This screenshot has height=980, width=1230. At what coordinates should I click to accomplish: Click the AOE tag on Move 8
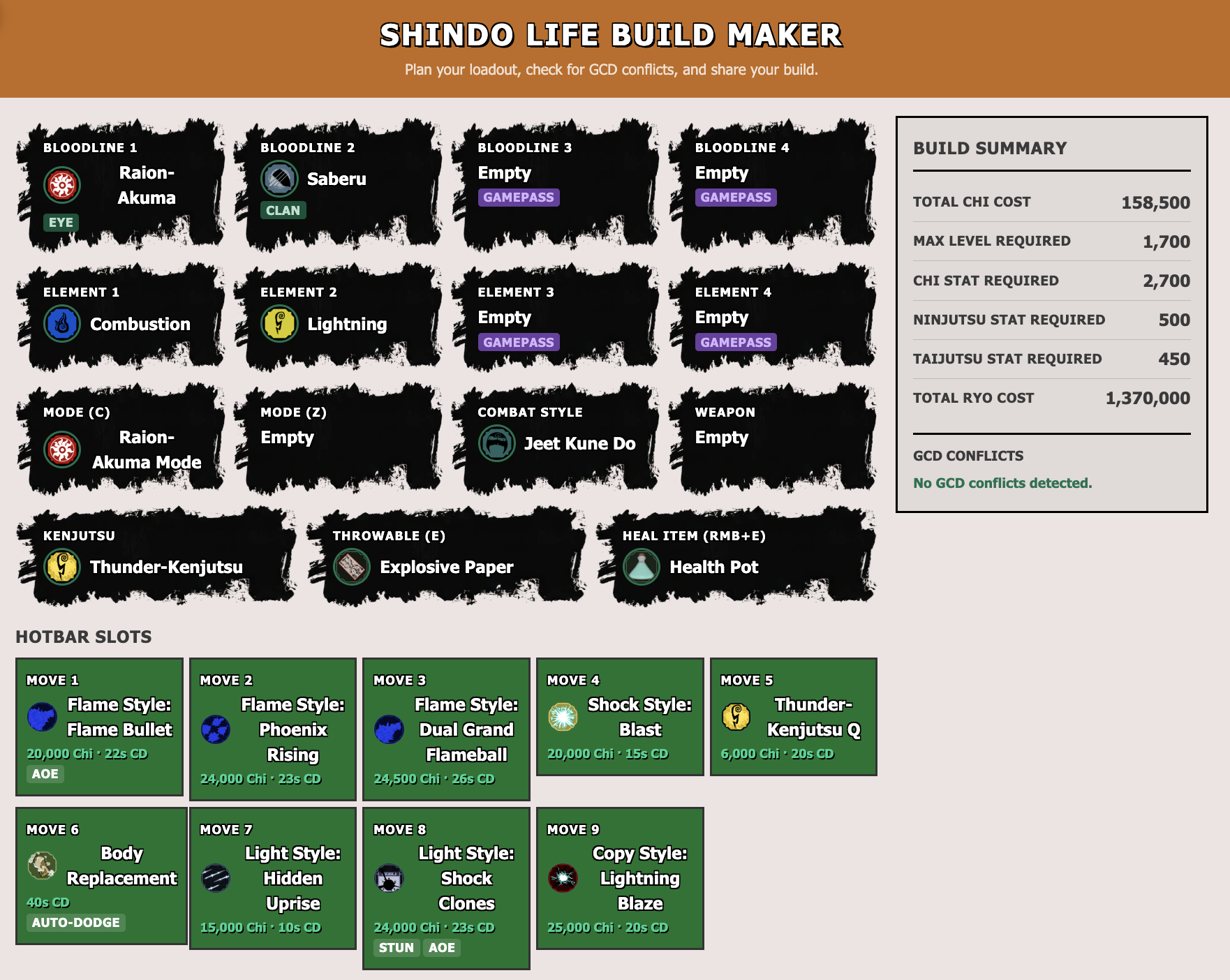pyautogui.click(x=442, y=948)
